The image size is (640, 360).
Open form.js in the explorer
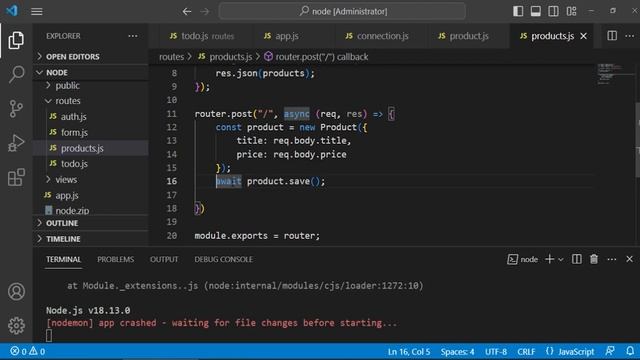tap(91, 132)
